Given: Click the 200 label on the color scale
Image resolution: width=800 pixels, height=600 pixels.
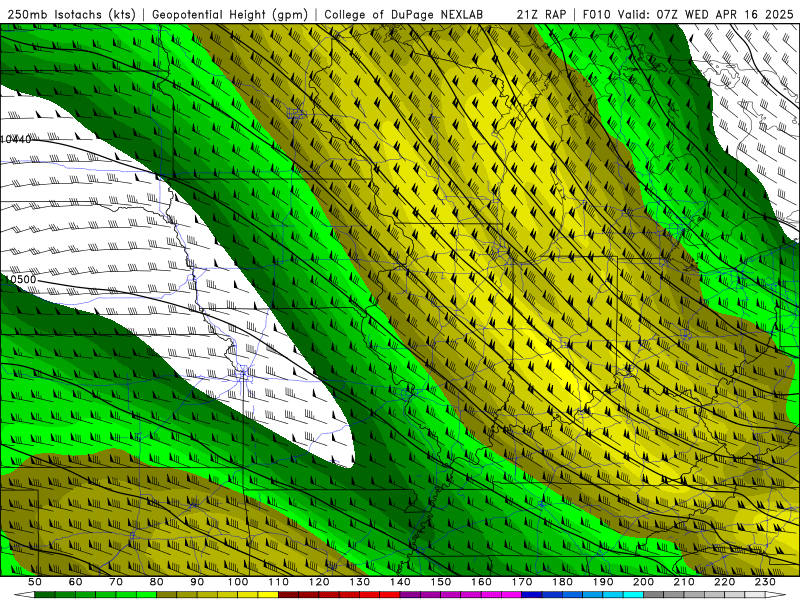Looking at the screenshot, I should tap(643, 582).
